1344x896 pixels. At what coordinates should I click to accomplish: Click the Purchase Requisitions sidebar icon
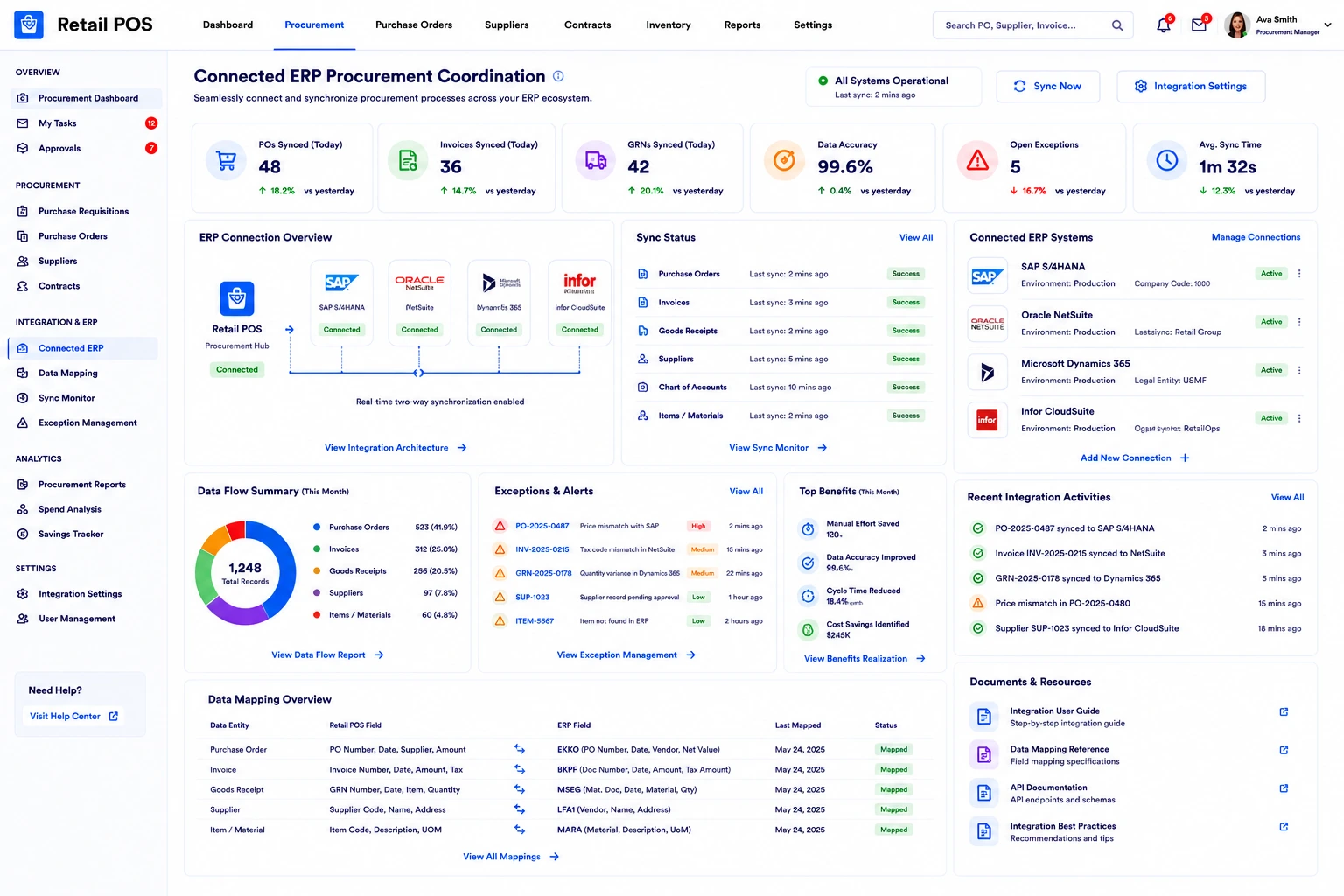[x=23, y=211]
